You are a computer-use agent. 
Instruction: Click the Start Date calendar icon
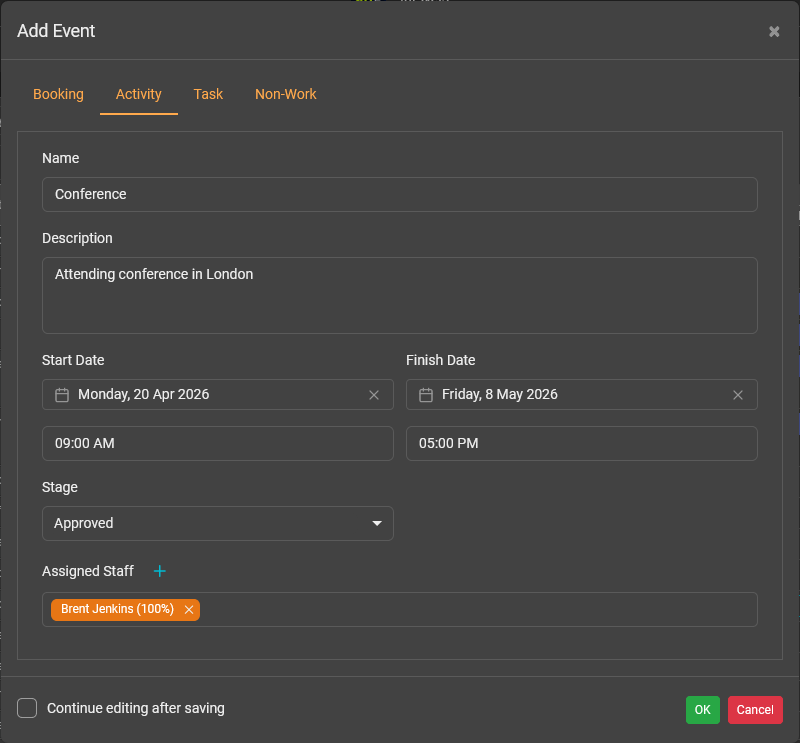pyautogui.click(x=62, y=395)
